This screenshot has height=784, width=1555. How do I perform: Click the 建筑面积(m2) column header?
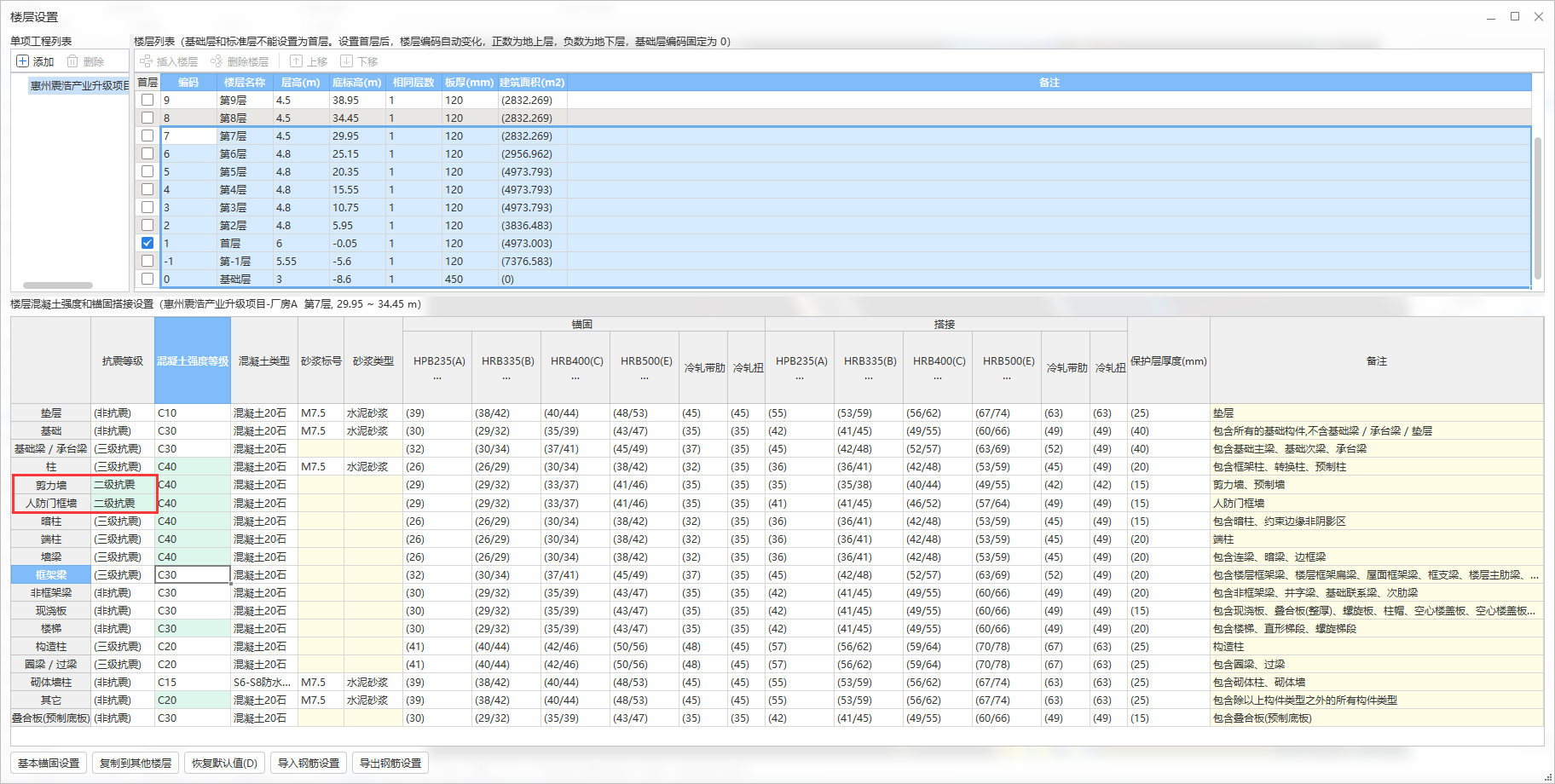coord(532,83)
